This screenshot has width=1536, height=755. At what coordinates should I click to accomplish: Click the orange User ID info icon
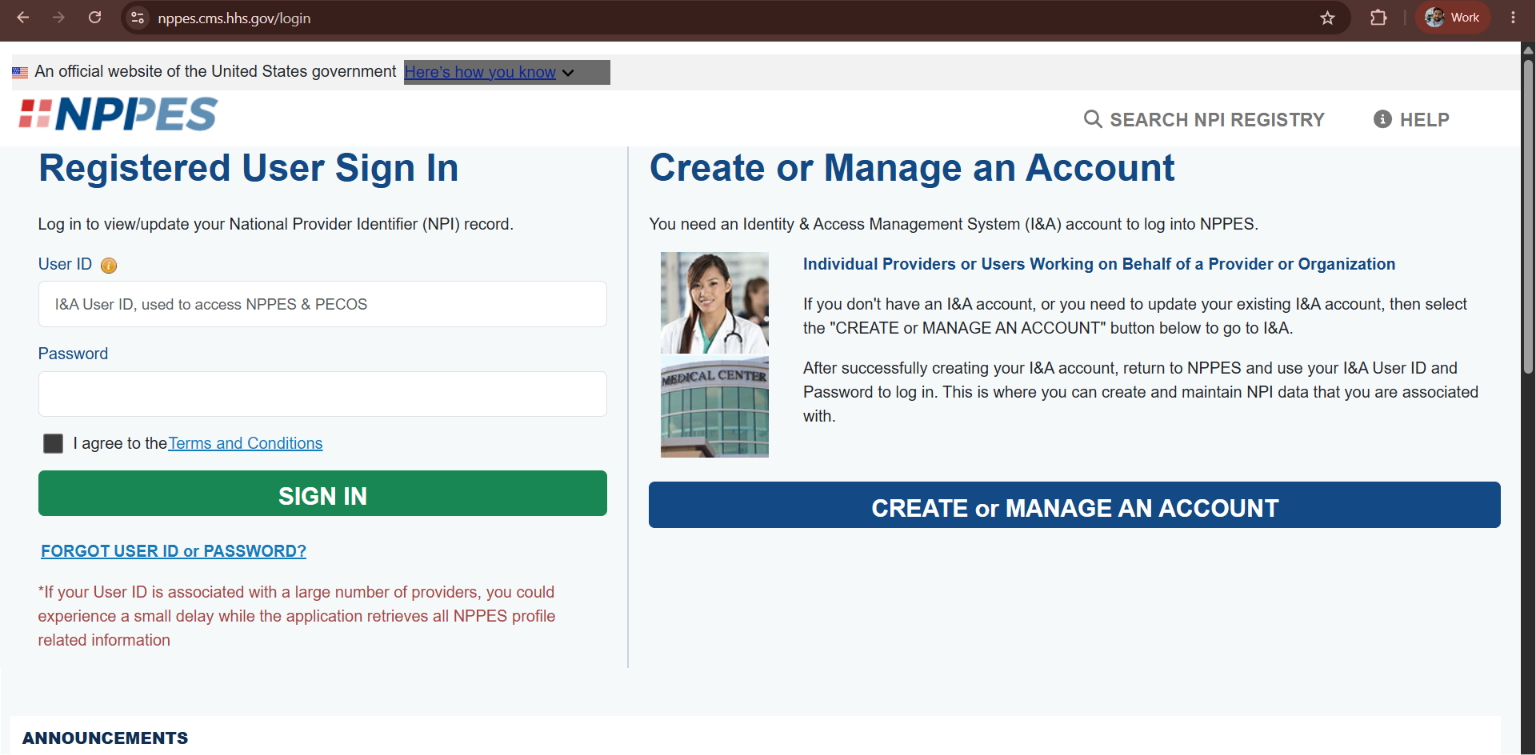(x=109, y=266)
